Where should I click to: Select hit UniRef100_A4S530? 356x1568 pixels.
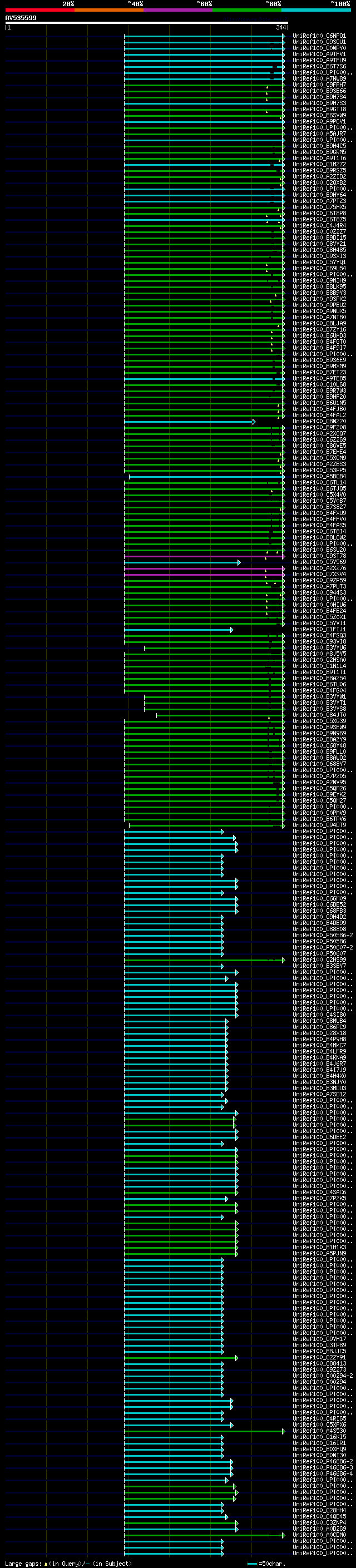[319, 1431]
